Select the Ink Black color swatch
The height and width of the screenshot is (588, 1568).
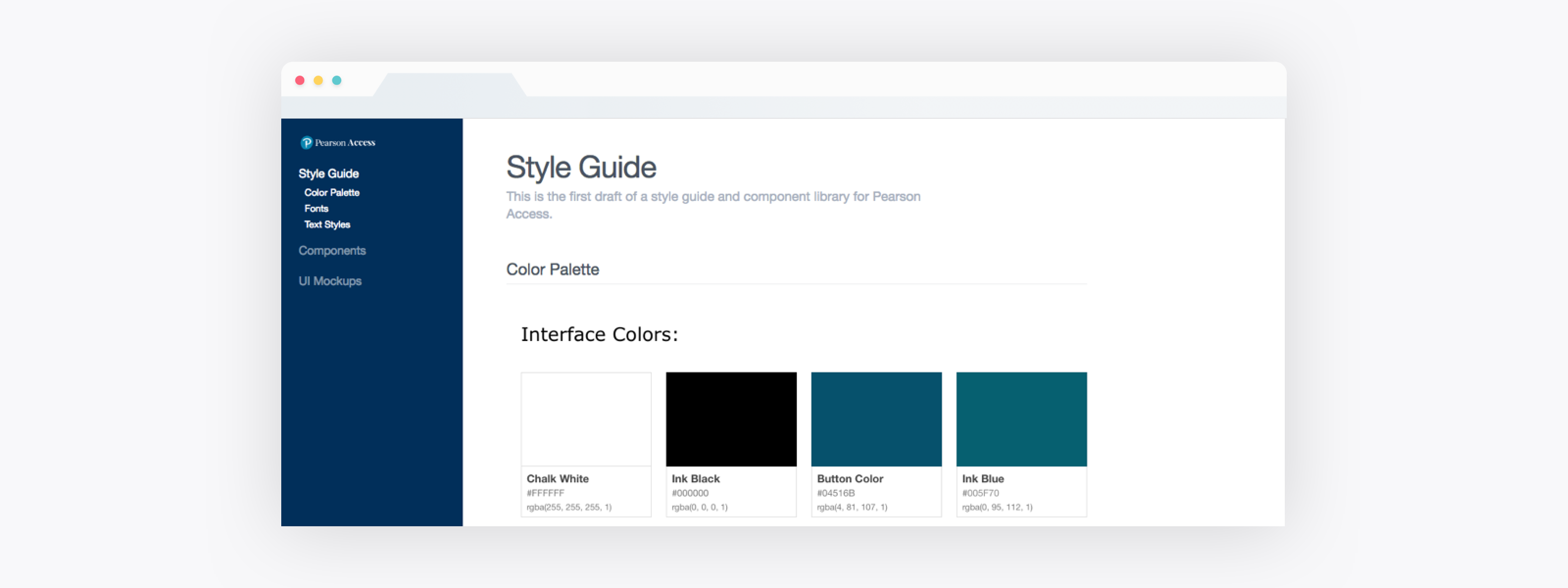(731, 419)
